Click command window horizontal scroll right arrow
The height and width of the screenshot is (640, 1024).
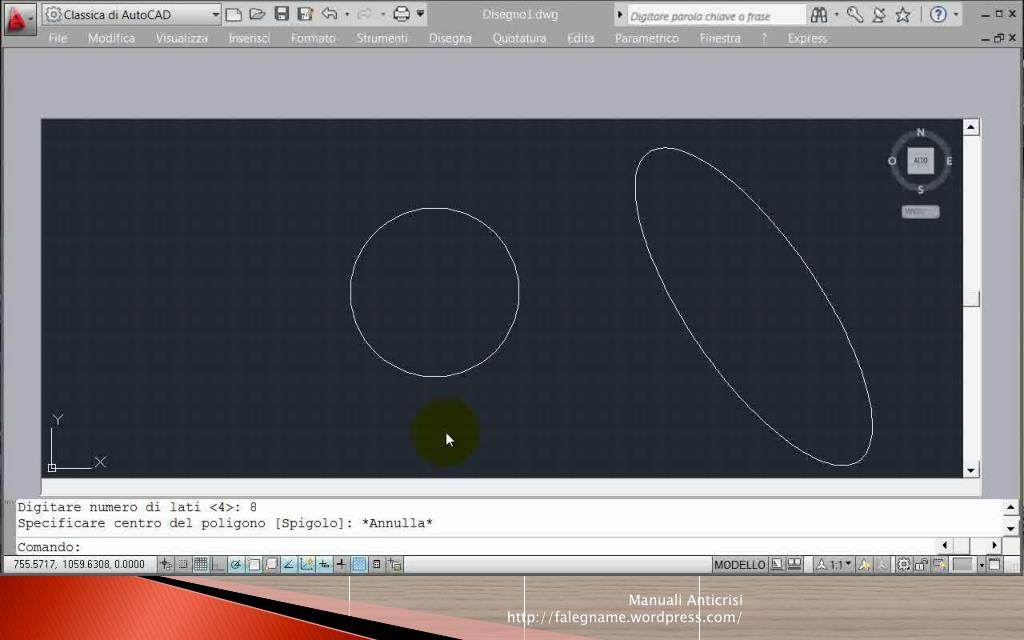(994, 545)
